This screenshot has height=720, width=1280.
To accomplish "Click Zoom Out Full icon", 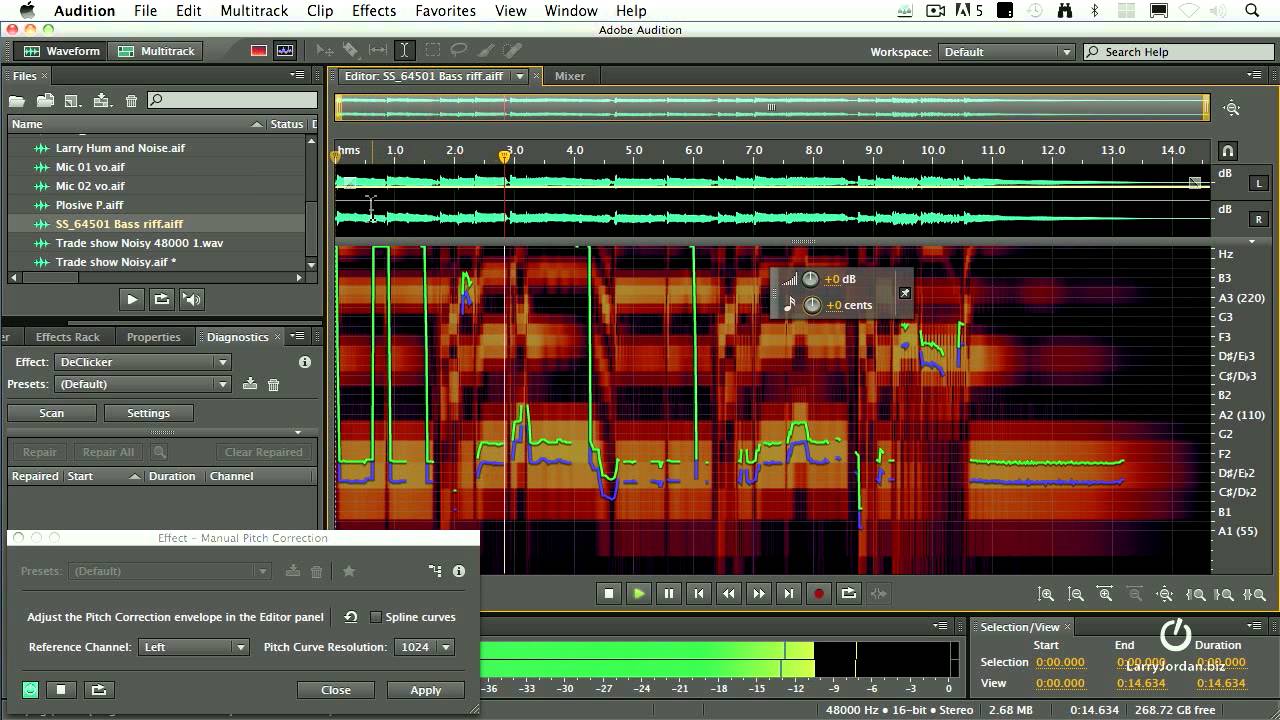I will [x=1165, y=594].
